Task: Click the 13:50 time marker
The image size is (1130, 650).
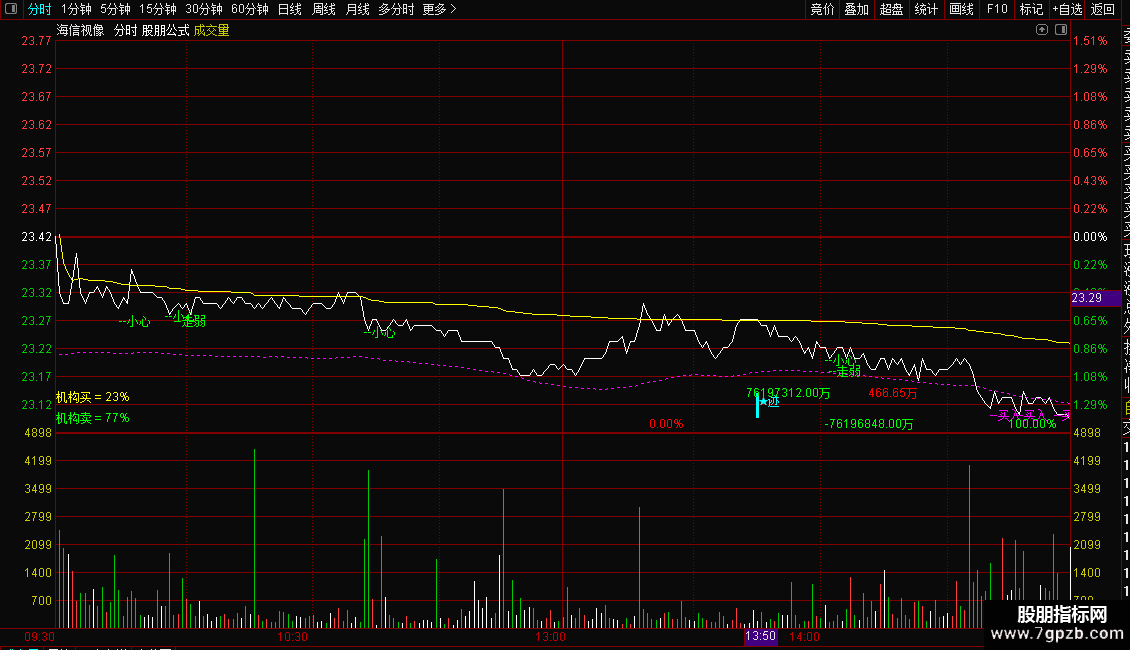Action: [760, 636]
